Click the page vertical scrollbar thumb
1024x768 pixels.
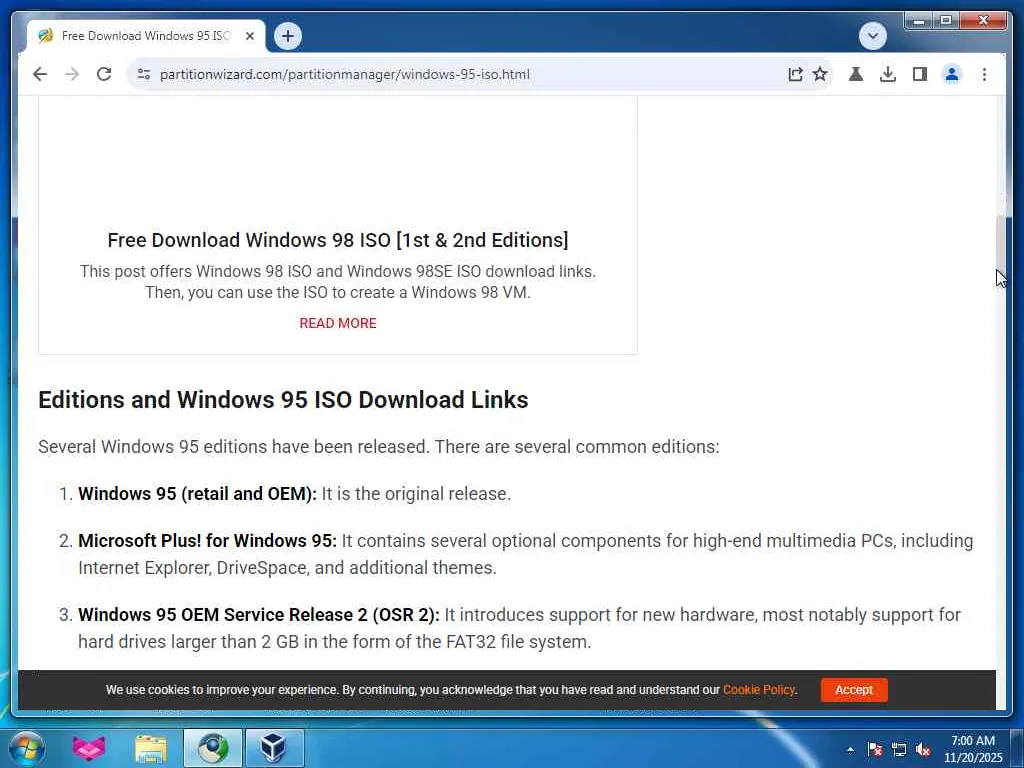(1000, 245)
